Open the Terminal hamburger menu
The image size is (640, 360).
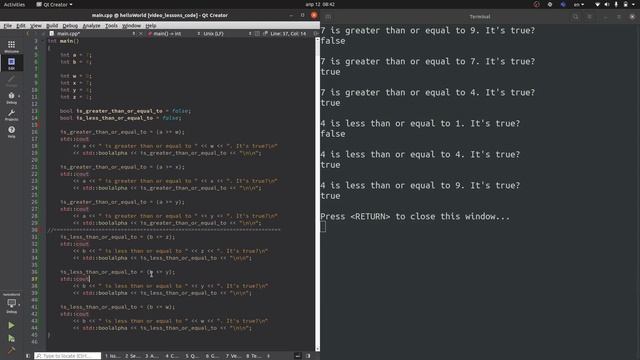click(x=589, y=17)
